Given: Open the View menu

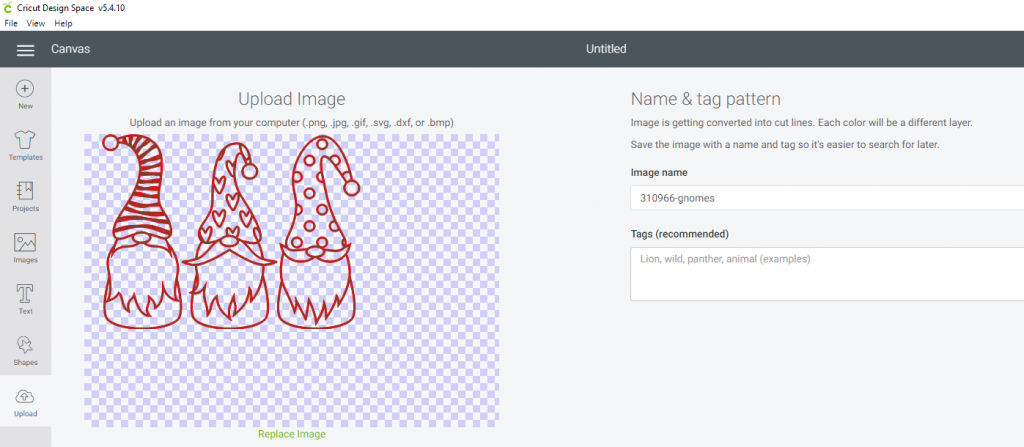Looking at the screenshot, I should tap(36, 24).
